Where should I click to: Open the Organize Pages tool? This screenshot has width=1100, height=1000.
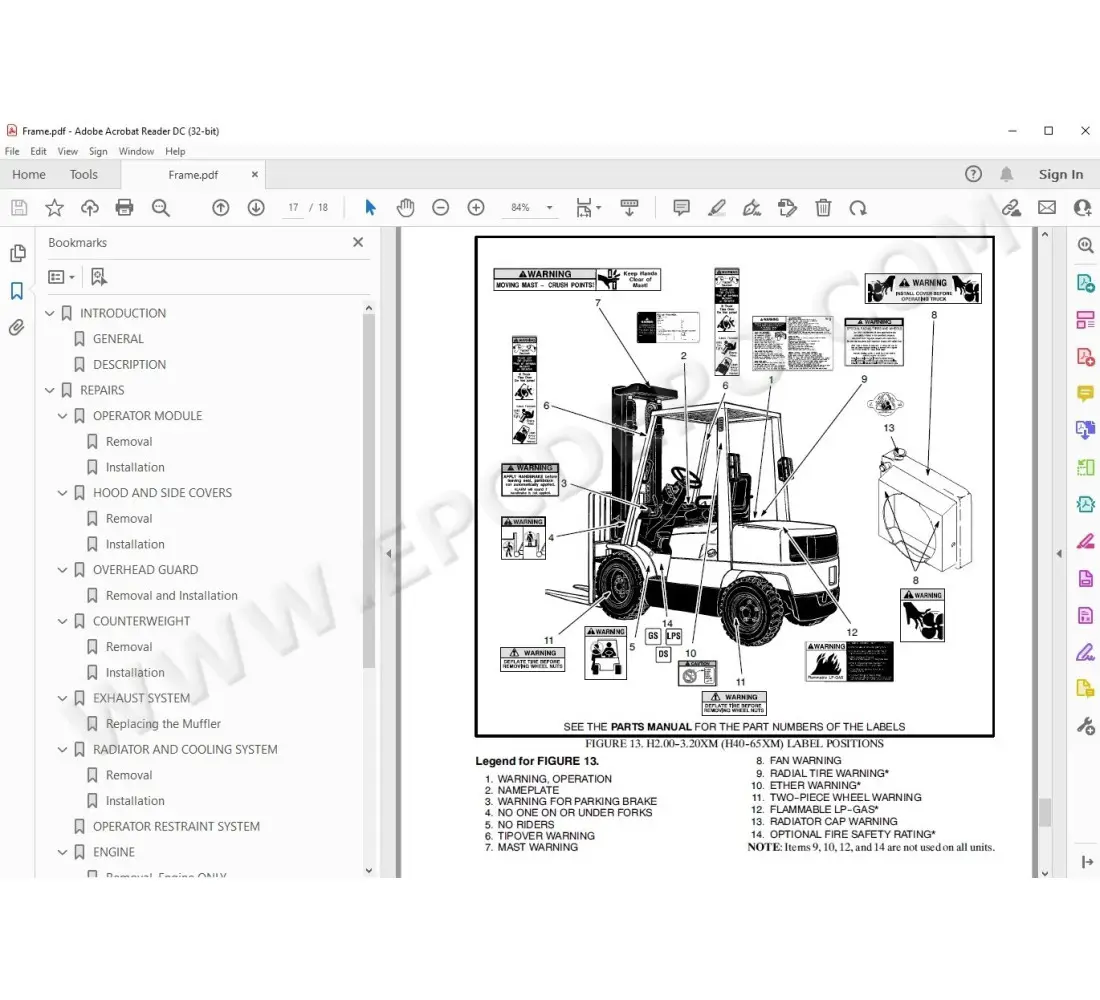tap(1085, 319)
